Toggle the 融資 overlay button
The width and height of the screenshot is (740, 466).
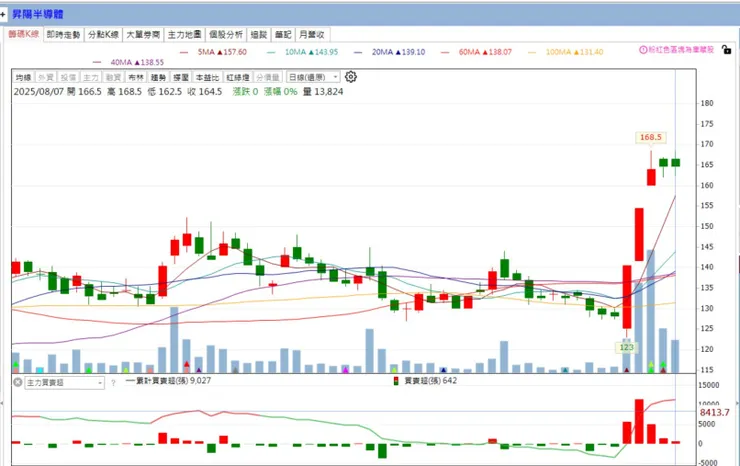click(x=113, y=77)
